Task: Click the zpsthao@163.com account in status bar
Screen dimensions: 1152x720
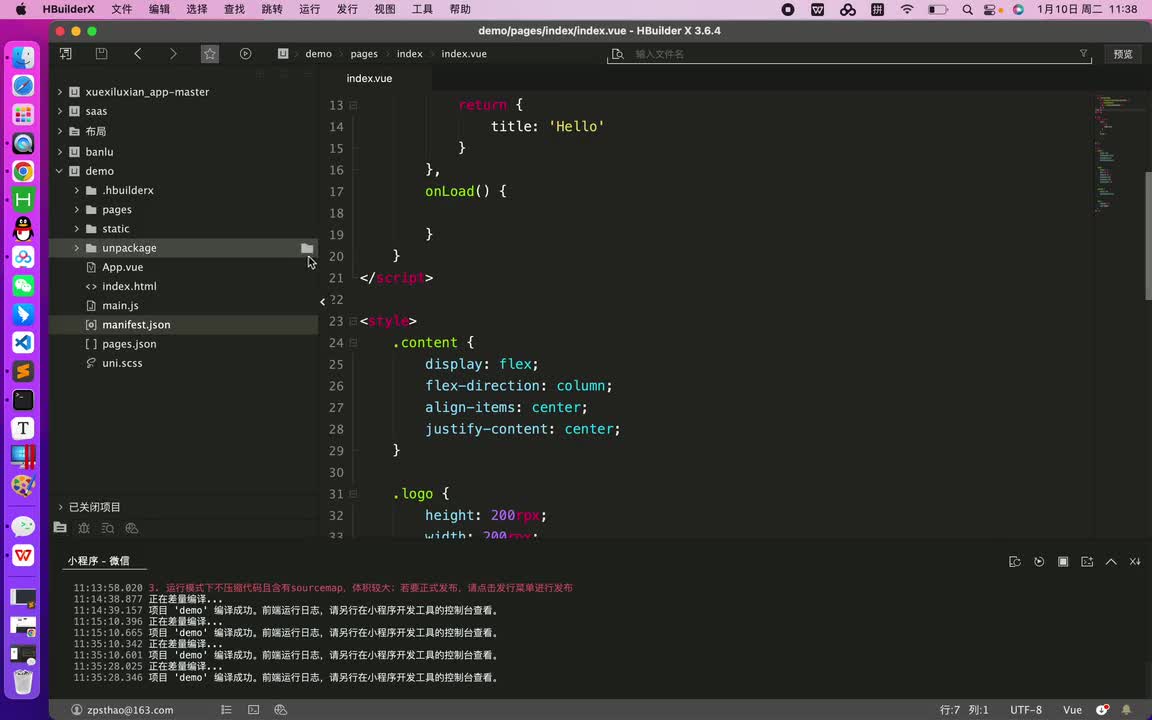Action: click(130, 710)
